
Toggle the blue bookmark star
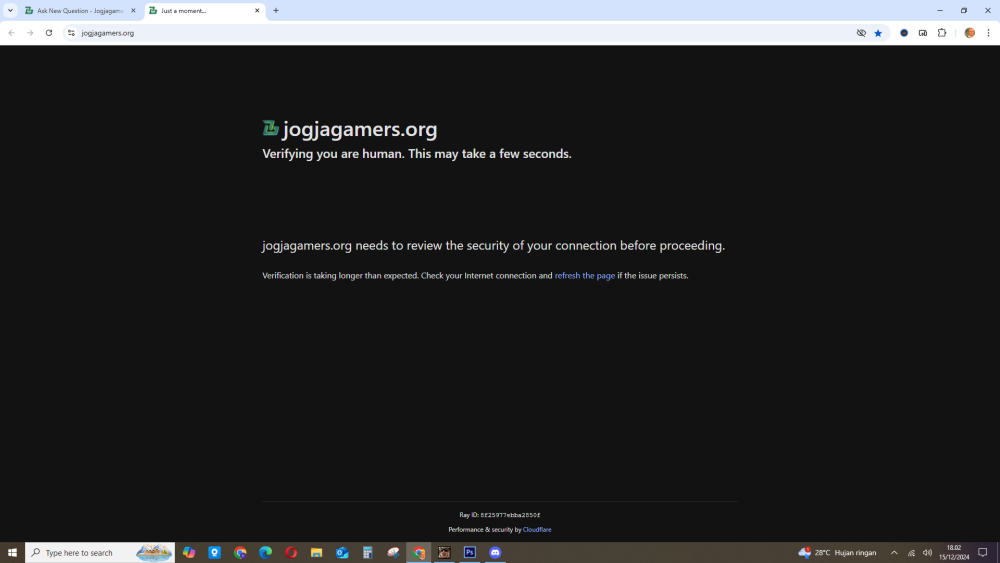click(x=878, y=33)
